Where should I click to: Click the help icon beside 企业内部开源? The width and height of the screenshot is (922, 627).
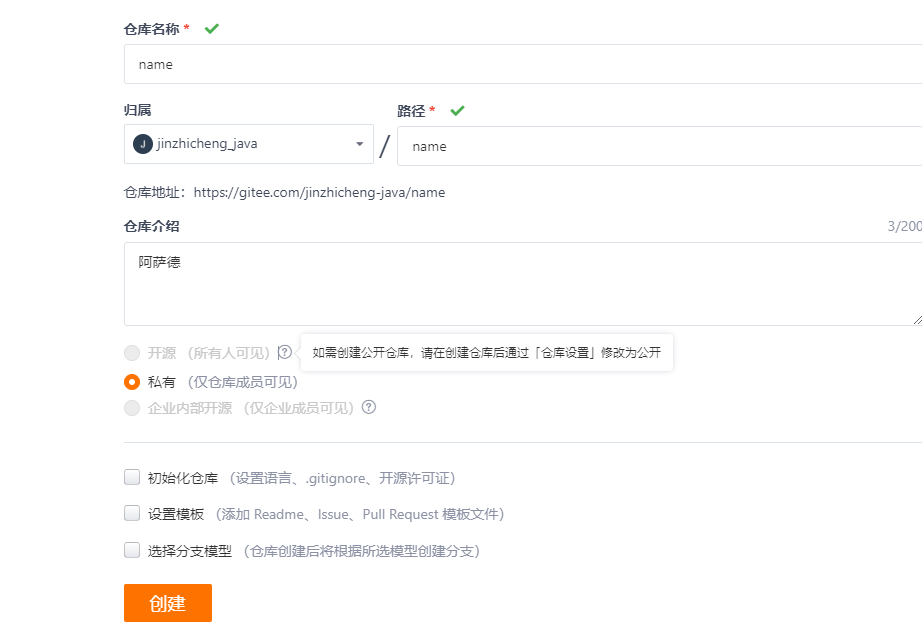369,407
